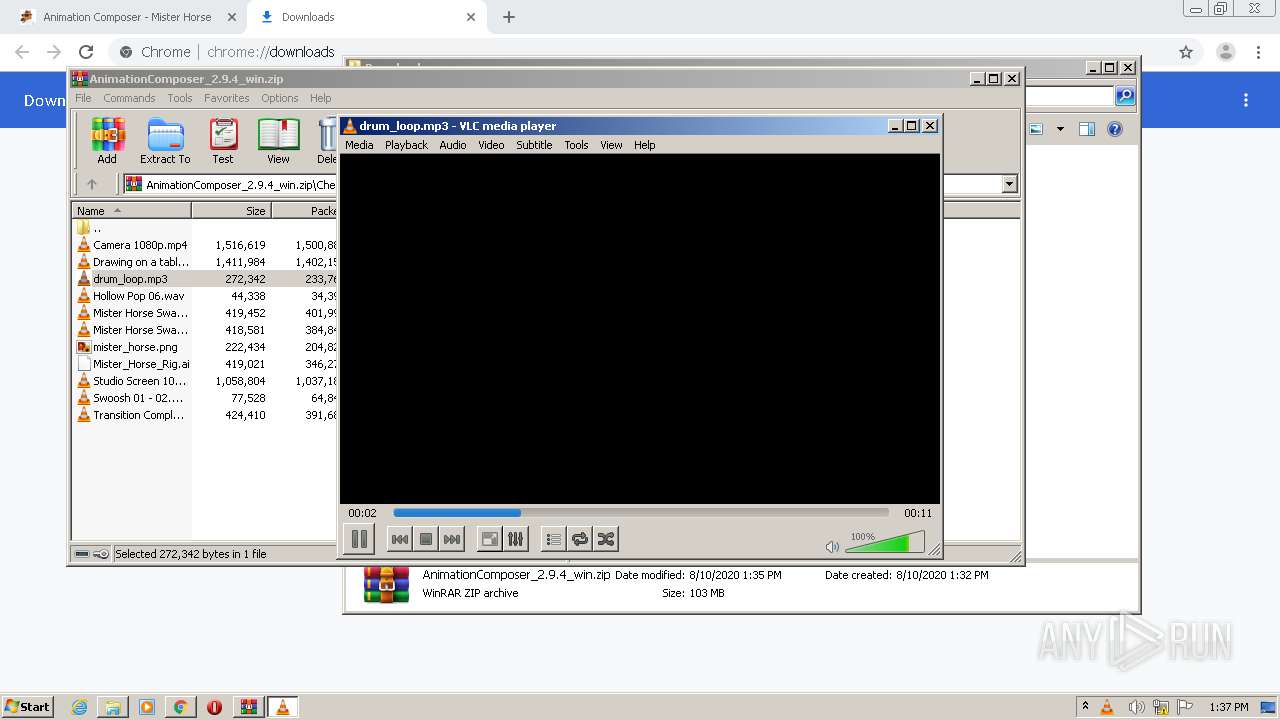Open Chrome profile avatar
The width and height of the screenshot is (1280, 720).
tap(1226, 52)
